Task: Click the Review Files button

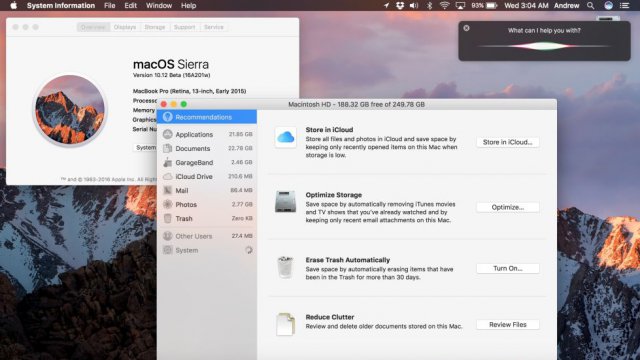Action: point(508,324)
